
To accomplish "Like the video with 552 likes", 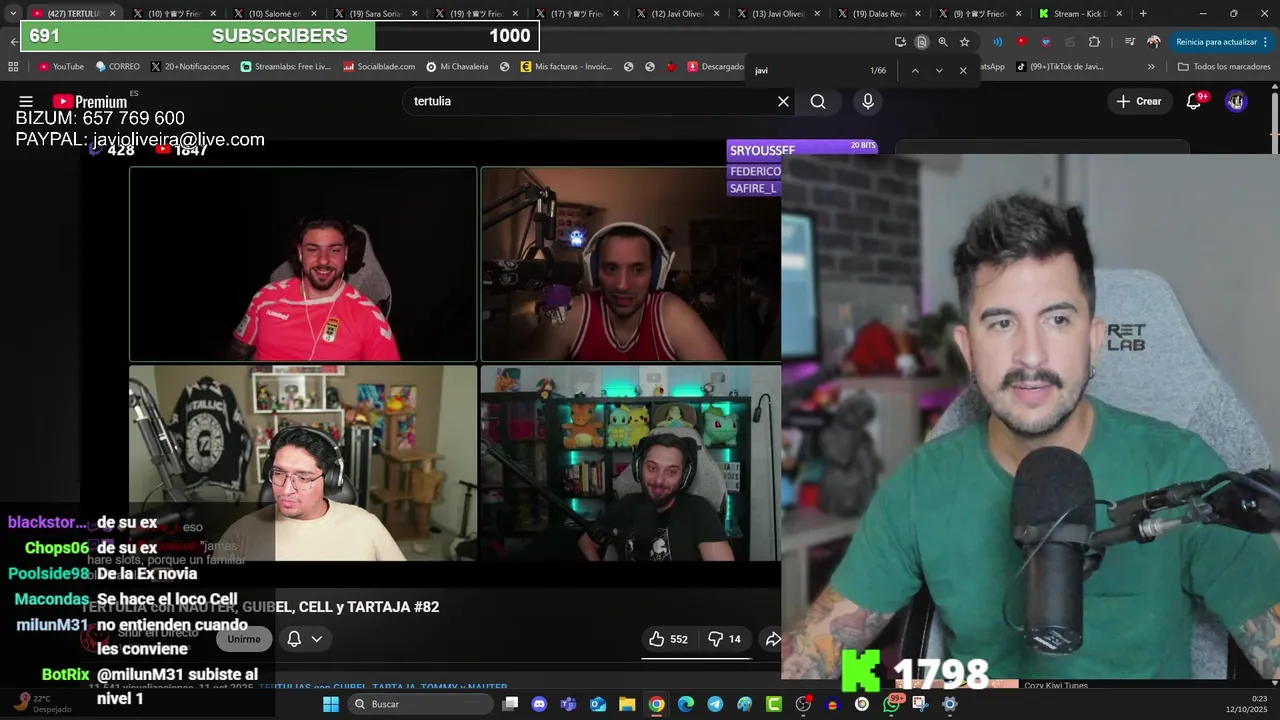I will (x=667, y=639).
